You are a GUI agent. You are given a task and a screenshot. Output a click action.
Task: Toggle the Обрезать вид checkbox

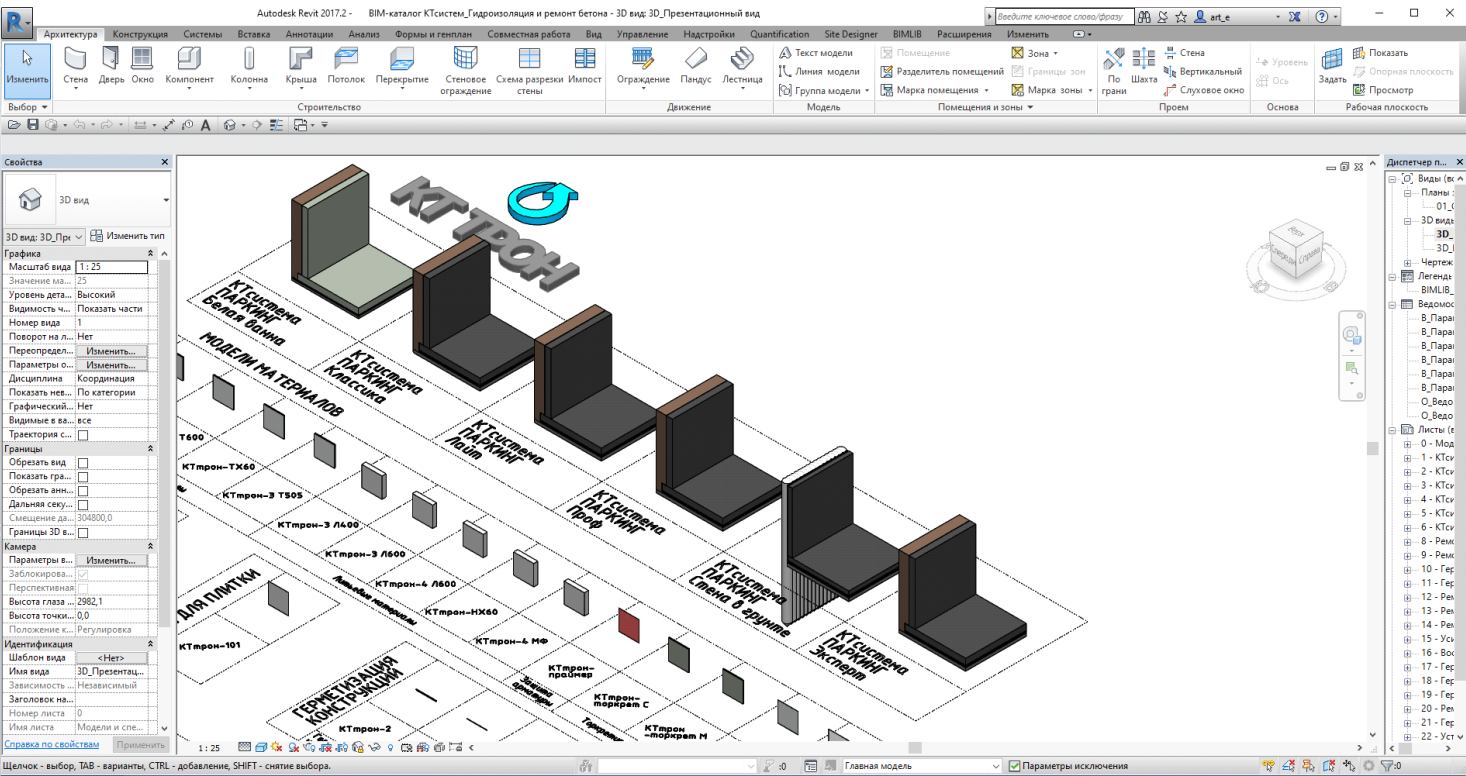[83, 463]
